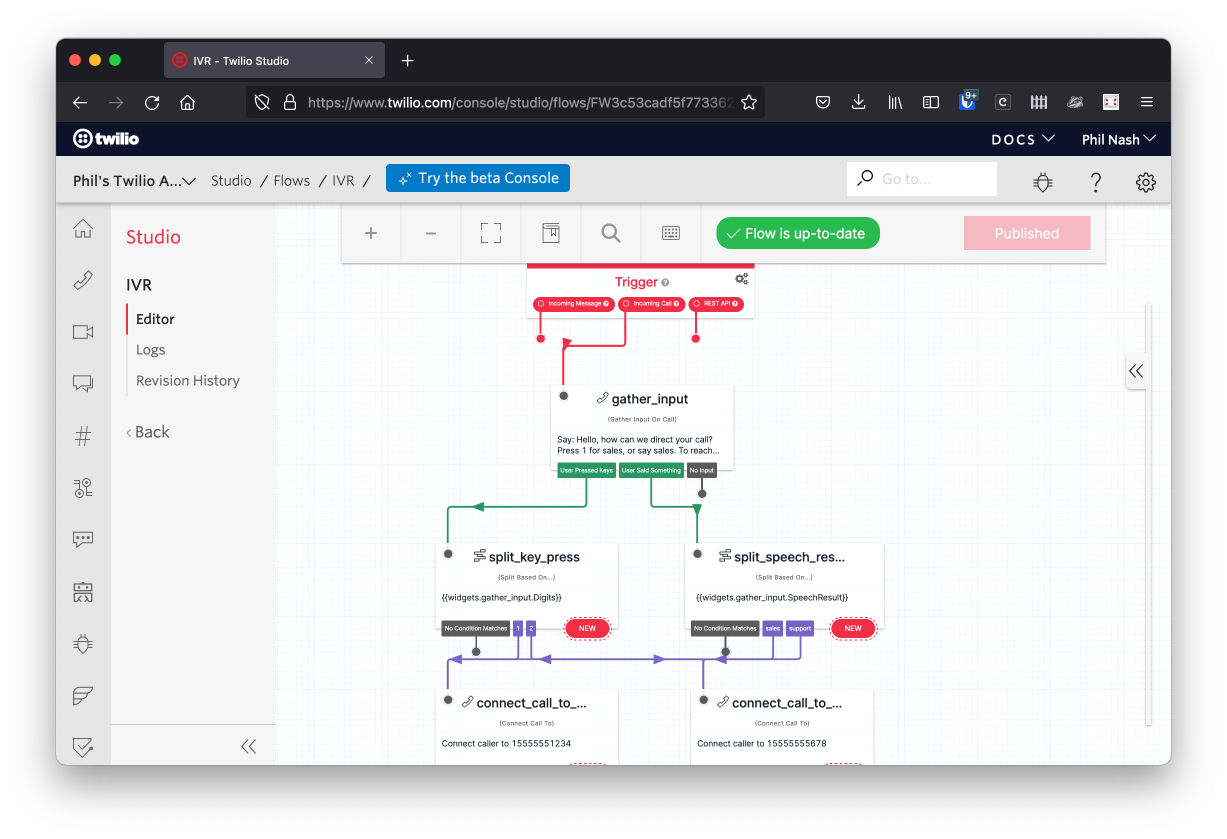Expand the right-hand widget panel

coord(1136,371)
